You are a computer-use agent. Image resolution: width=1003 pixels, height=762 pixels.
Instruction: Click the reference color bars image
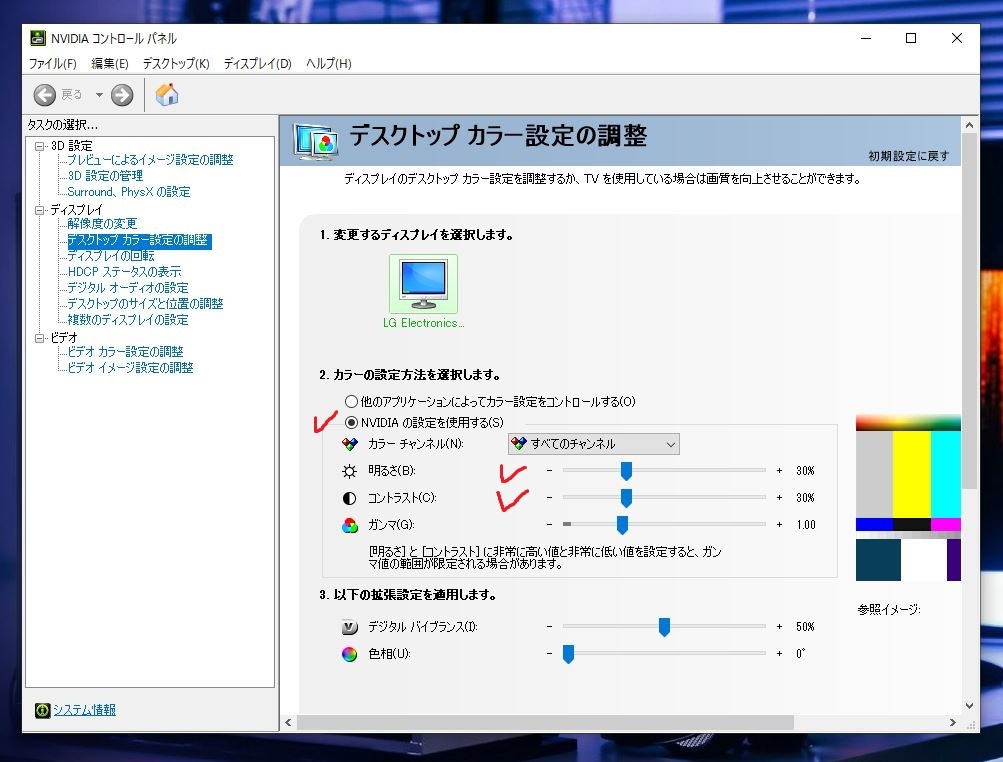[908, 498]
